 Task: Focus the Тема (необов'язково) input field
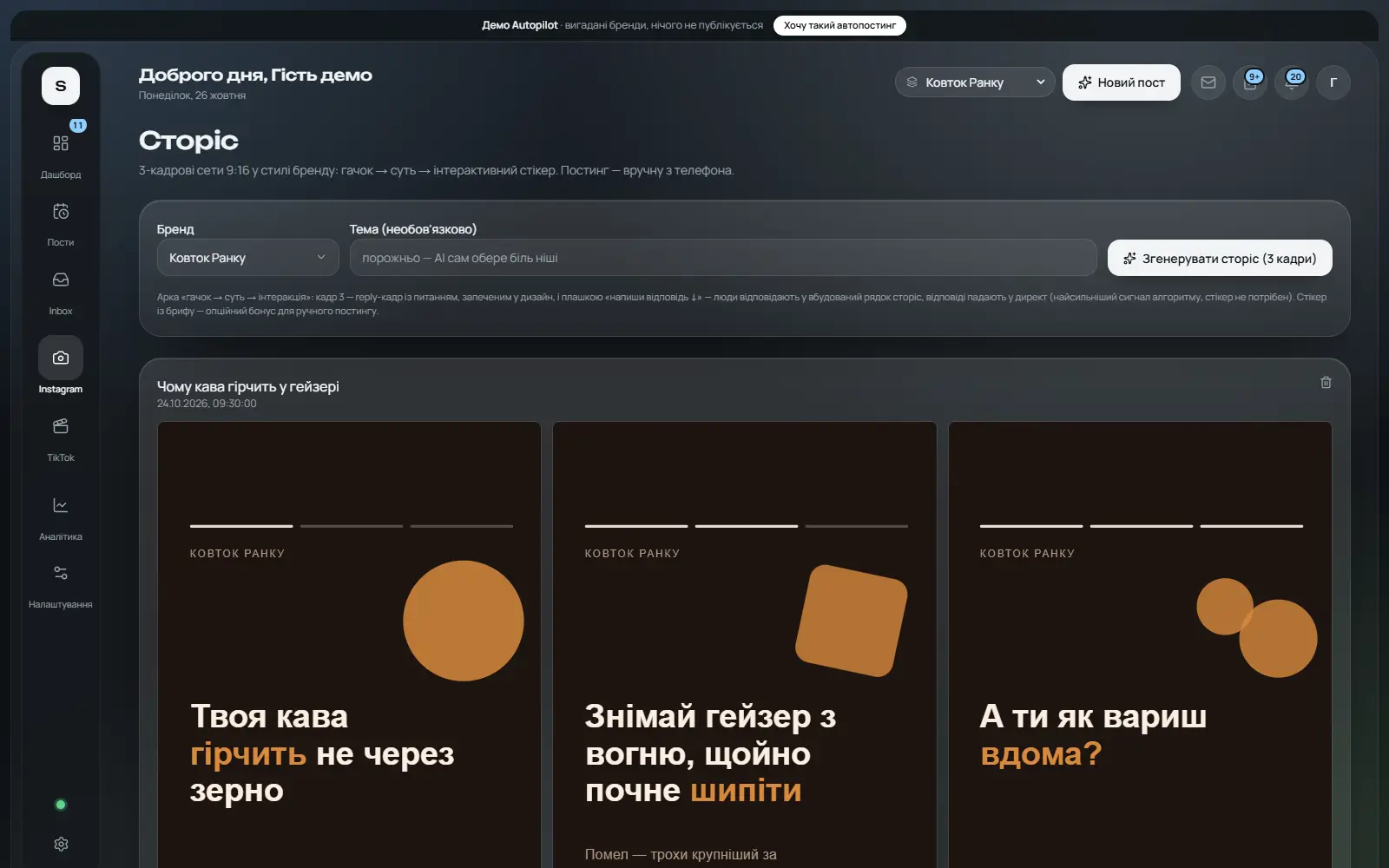[x=723, y=258]
